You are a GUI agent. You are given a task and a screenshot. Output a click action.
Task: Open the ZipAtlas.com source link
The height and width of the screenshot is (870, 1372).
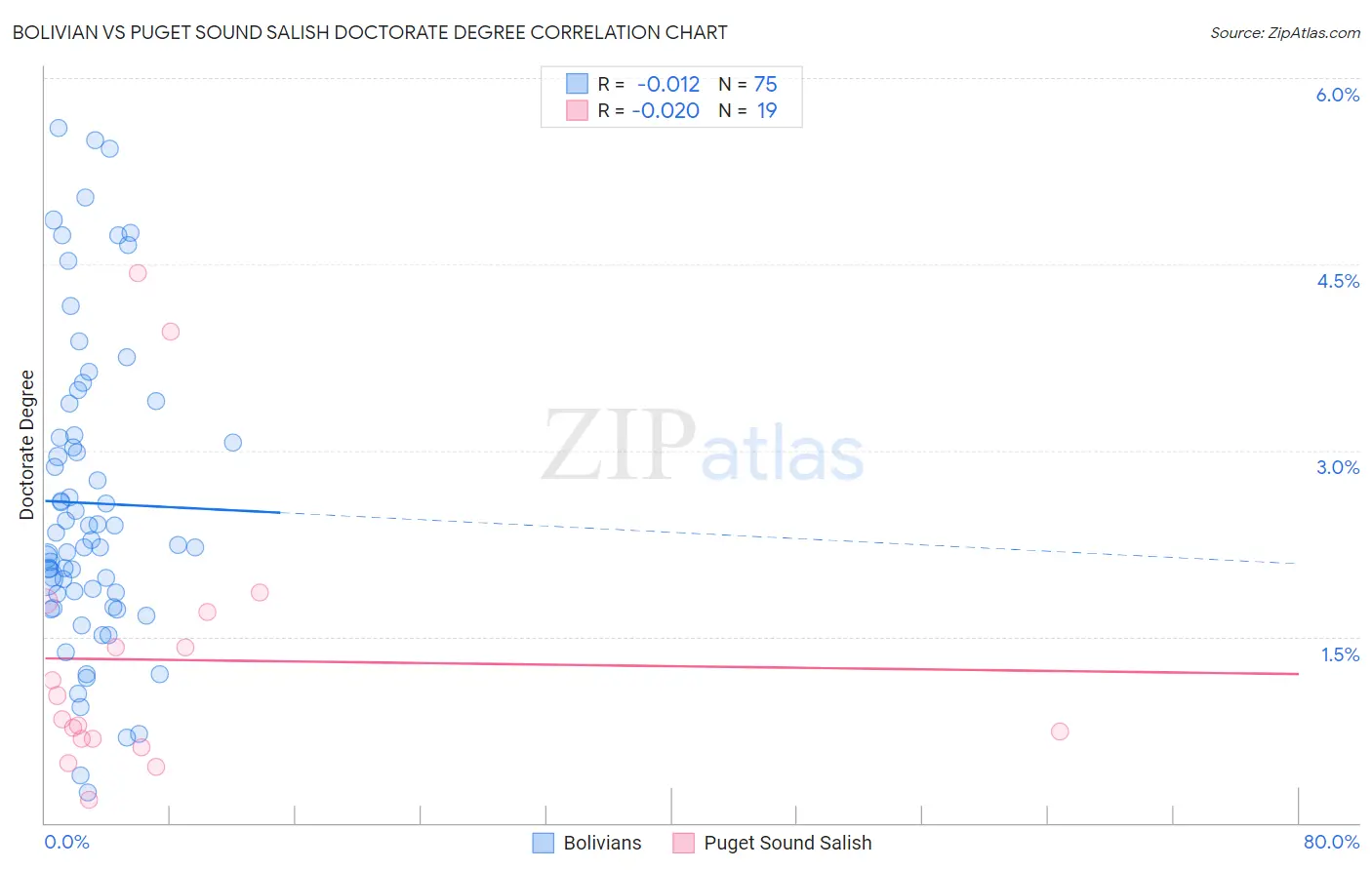pyautogui.click(x=1285, y=32)
